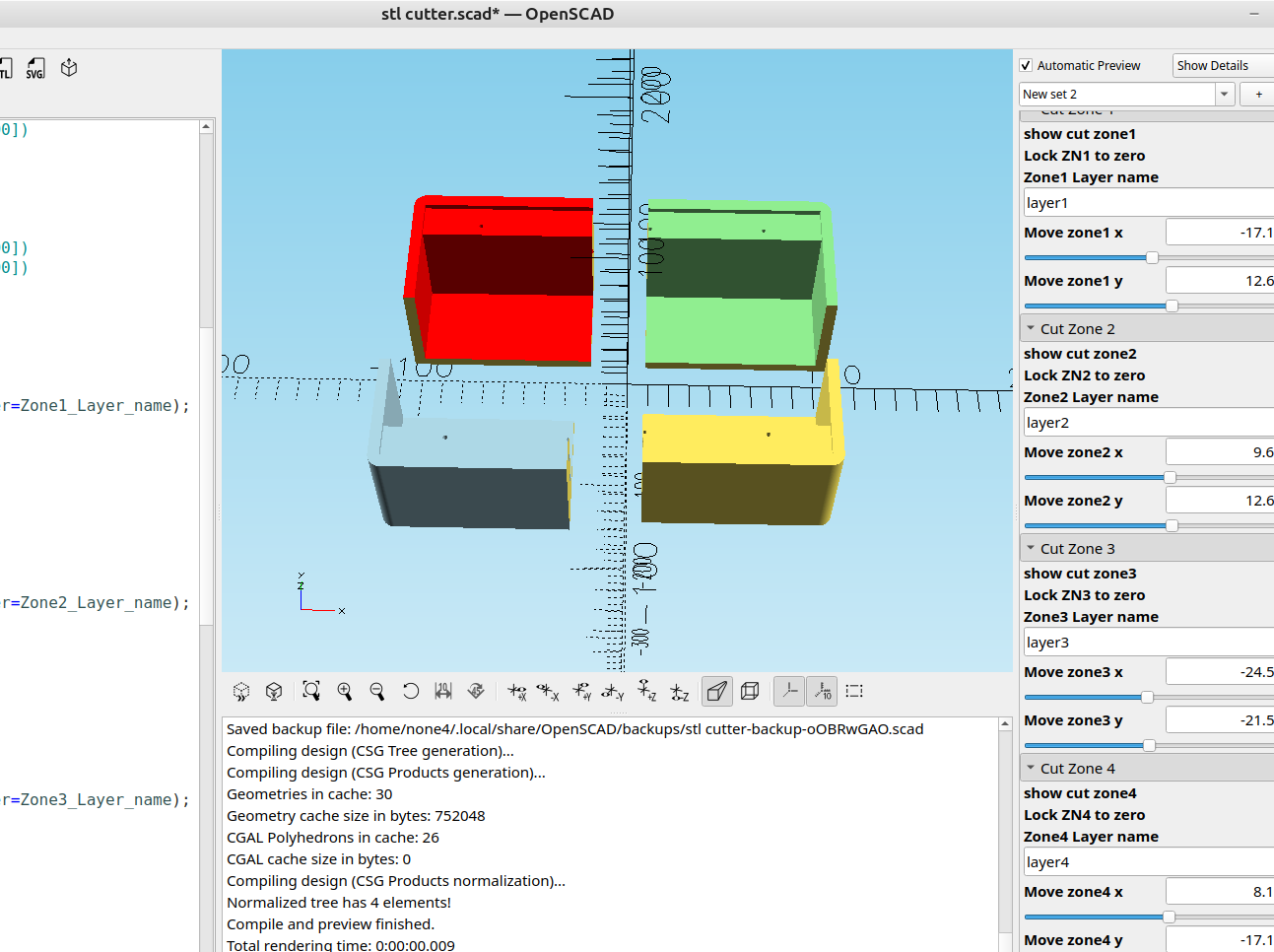Switch to Orthogonal projection icon
The height and width of the screenshot is (952, 1274).
coord(750,691)
